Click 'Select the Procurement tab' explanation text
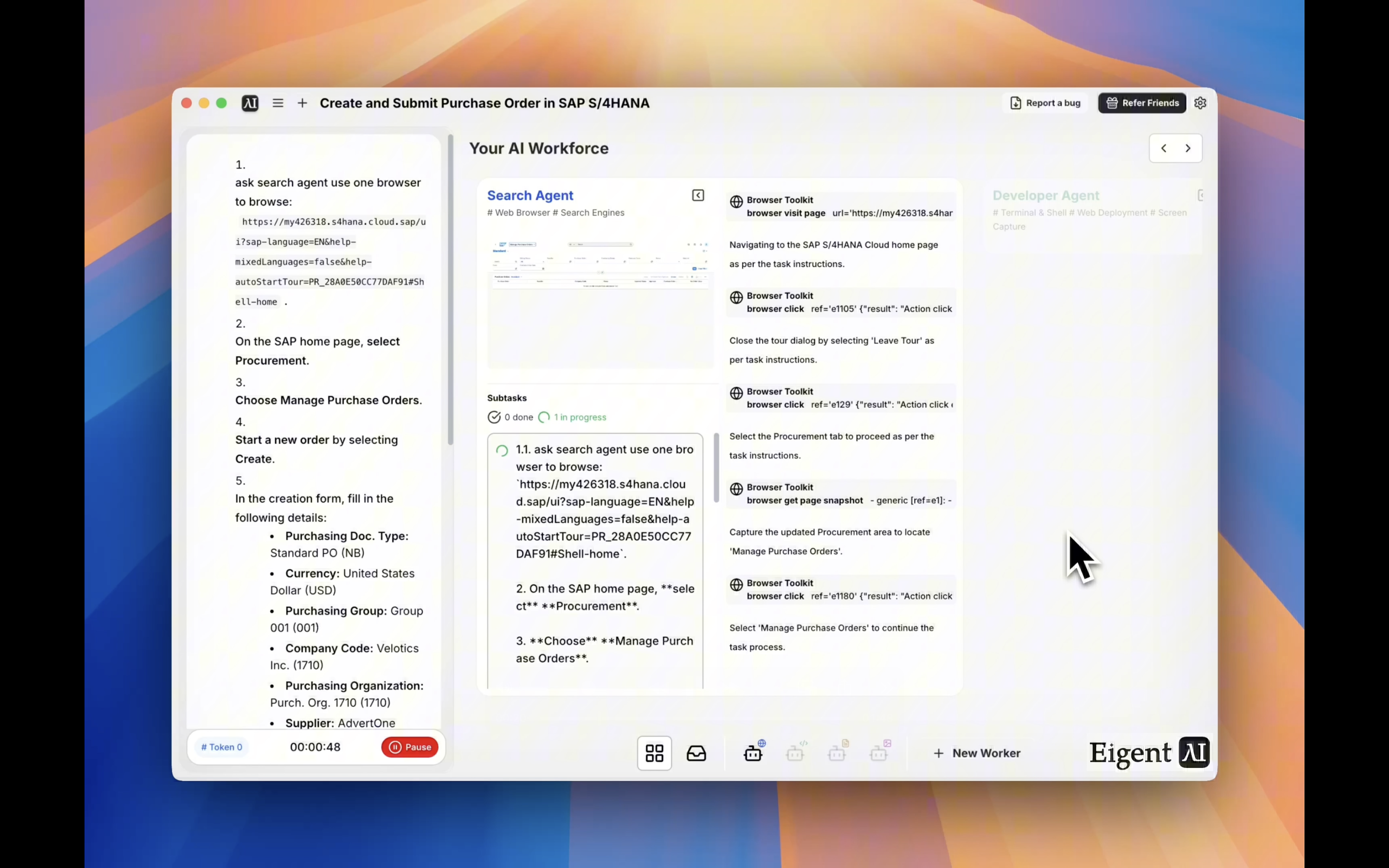 [x=832, y=446]
